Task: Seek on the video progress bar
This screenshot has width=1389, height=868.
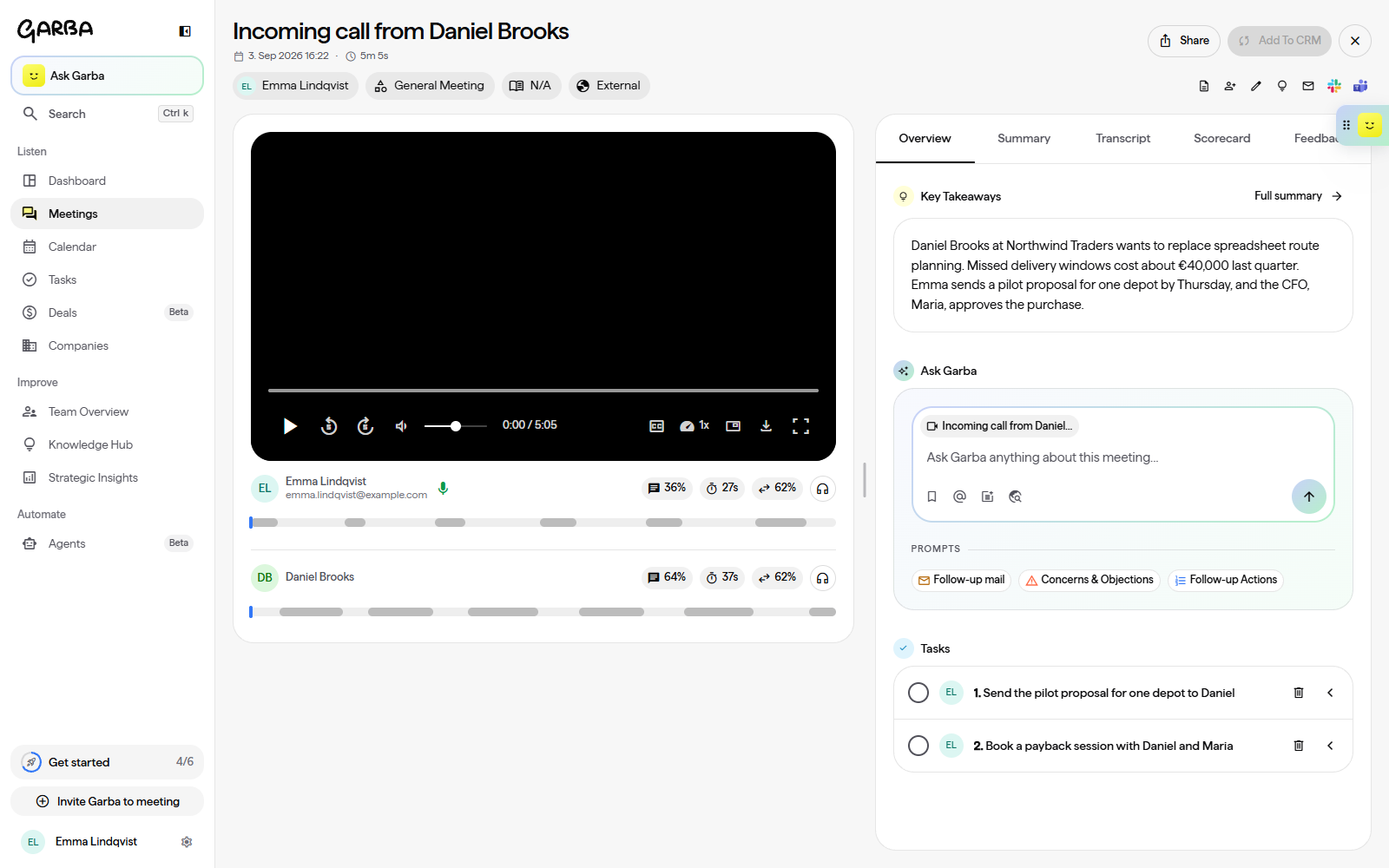Action: click(543, 391)
